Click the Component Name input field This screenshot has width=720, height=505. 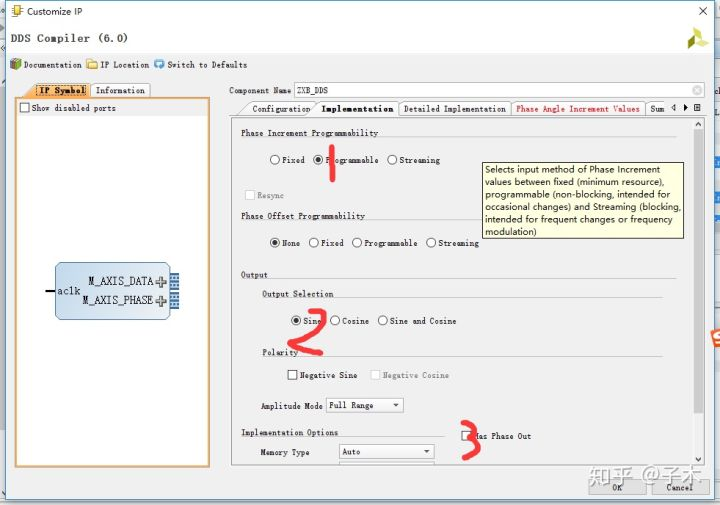499,90
